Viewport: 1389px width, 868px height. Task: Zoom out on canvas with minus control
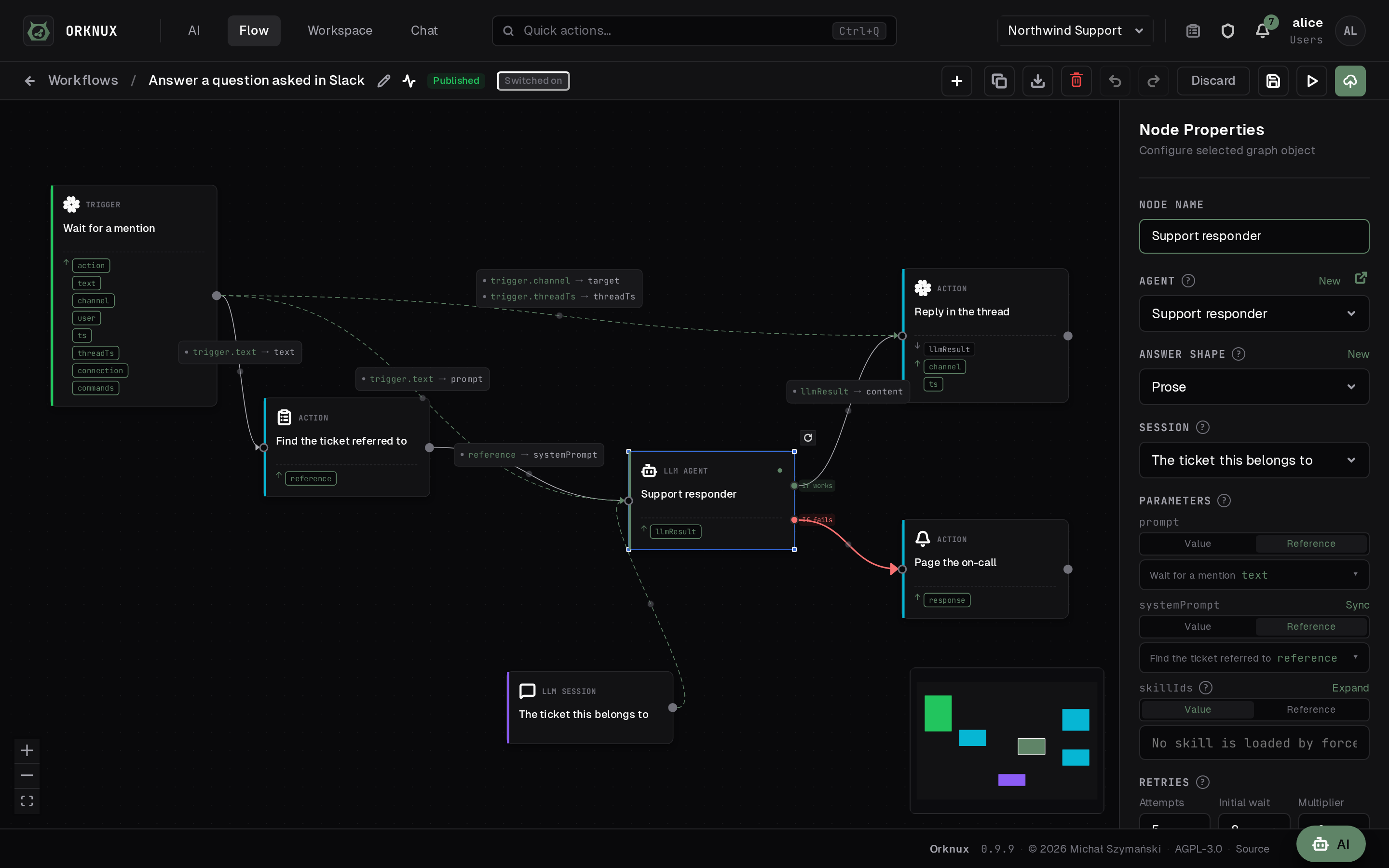click(x=27, y=775)
